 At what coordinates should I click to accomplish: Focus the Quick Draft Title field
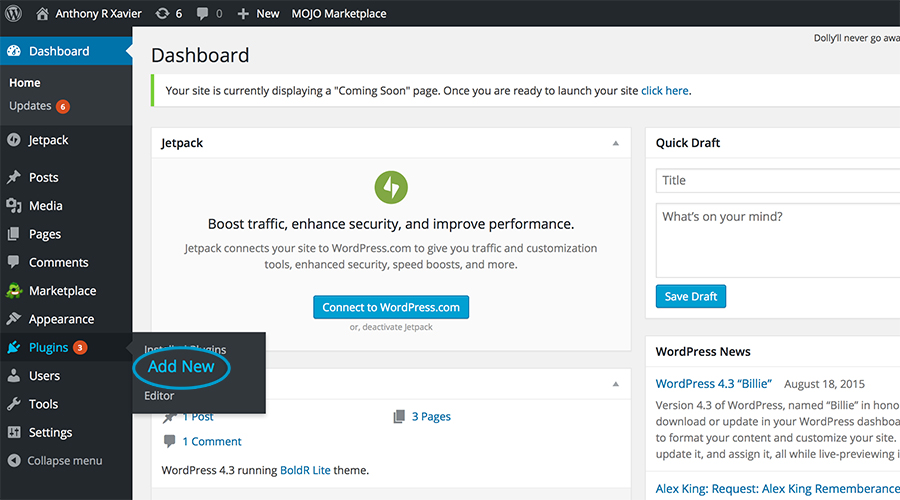[778, 180]
